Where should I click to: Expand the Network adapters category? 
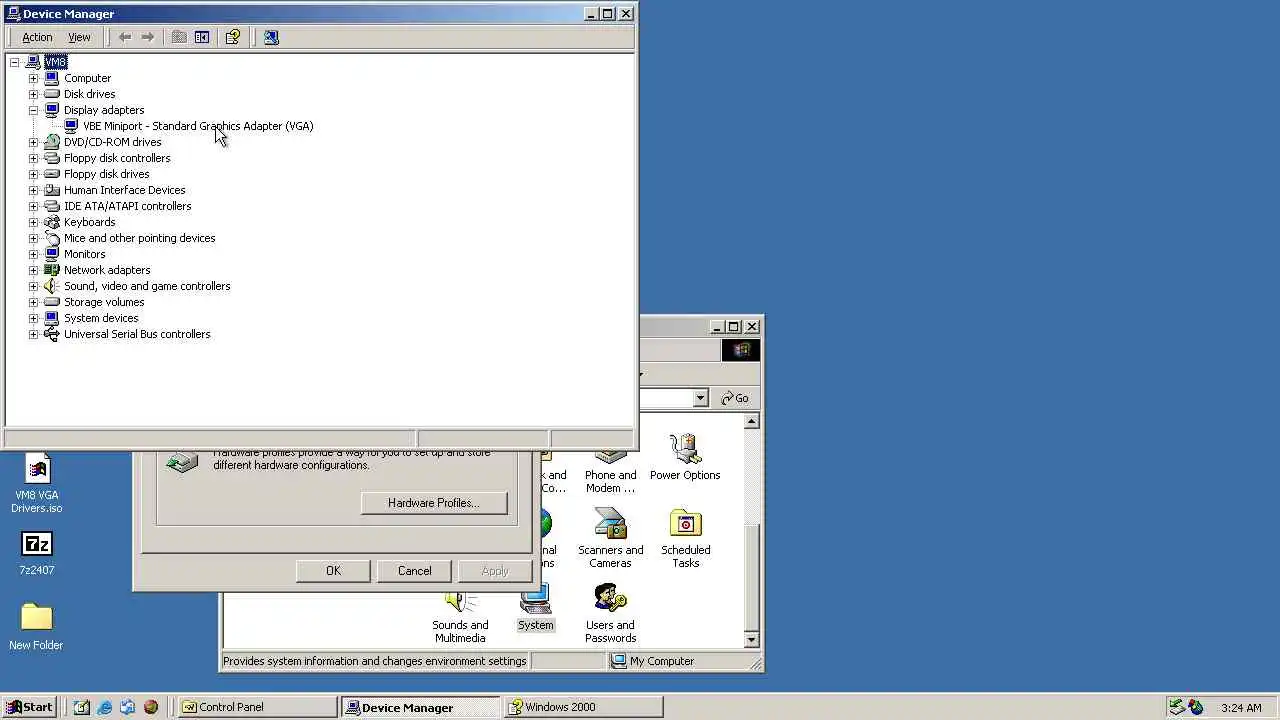pyautogui.click(x=33, y=270)
